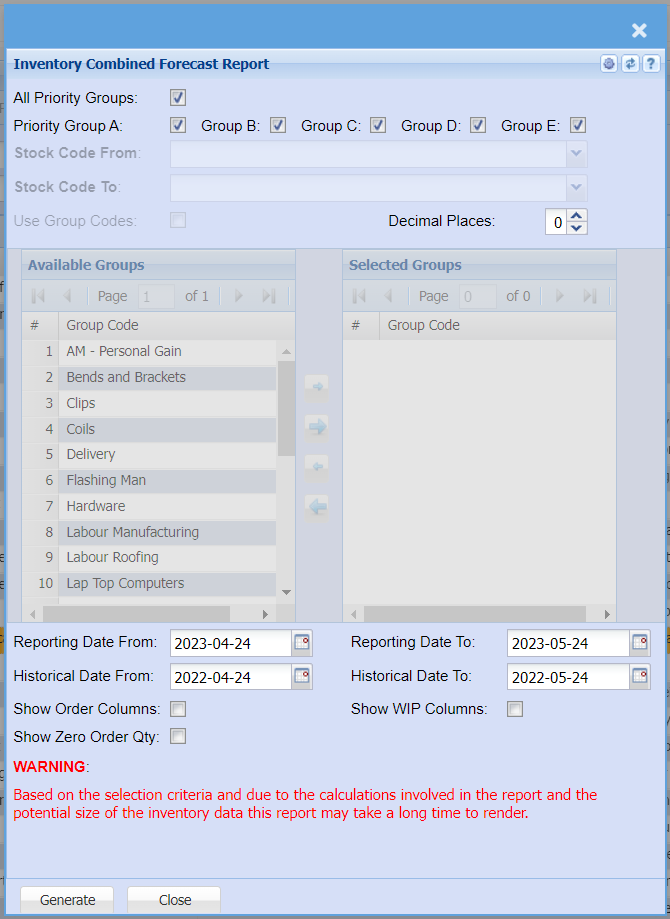Click Group Code header in Available Groups
This screenshot has width=670, height=919.
(176, 325)
